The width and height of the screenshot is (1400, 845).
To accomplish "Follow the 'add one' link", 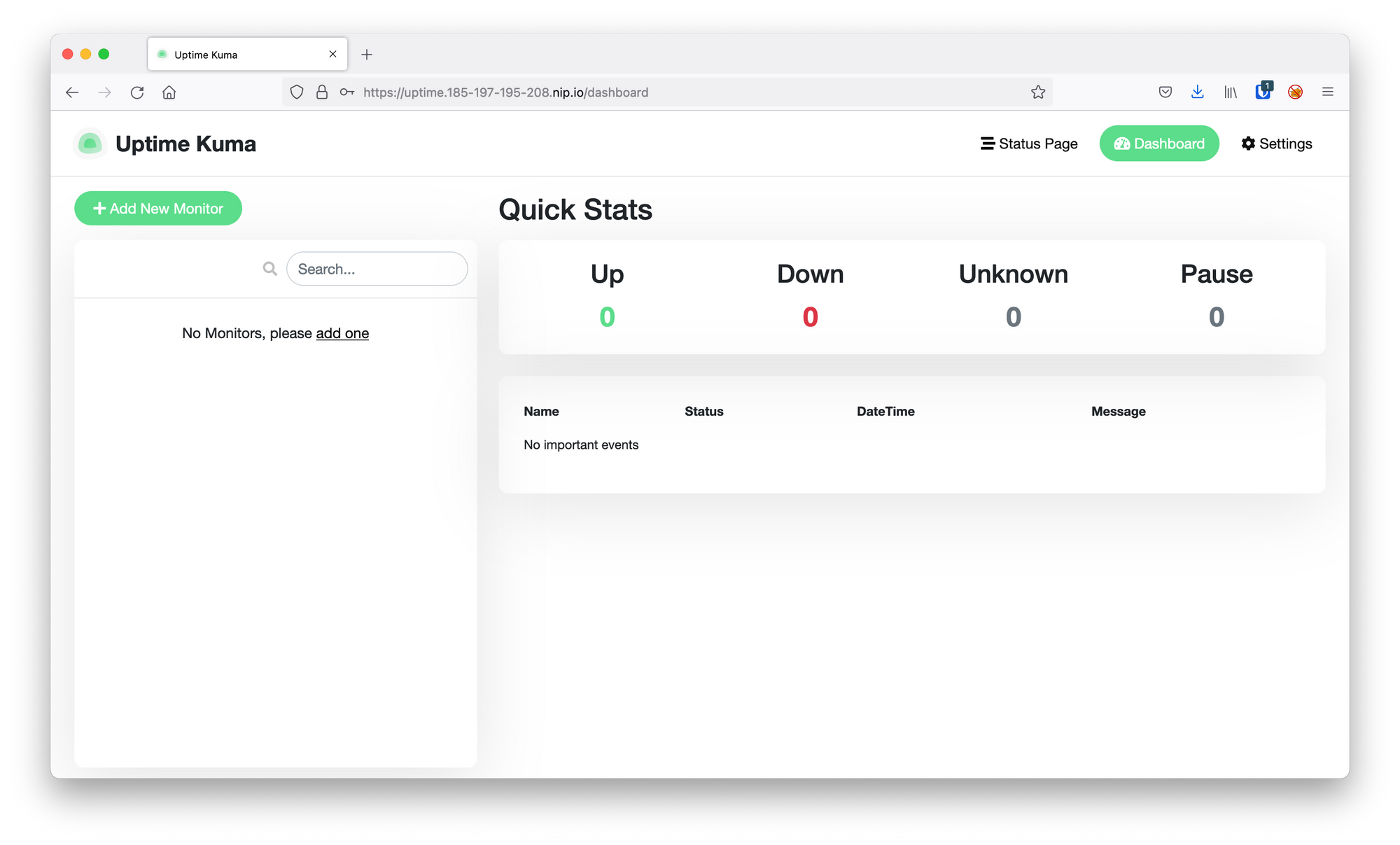I will (x=342, y=333).
